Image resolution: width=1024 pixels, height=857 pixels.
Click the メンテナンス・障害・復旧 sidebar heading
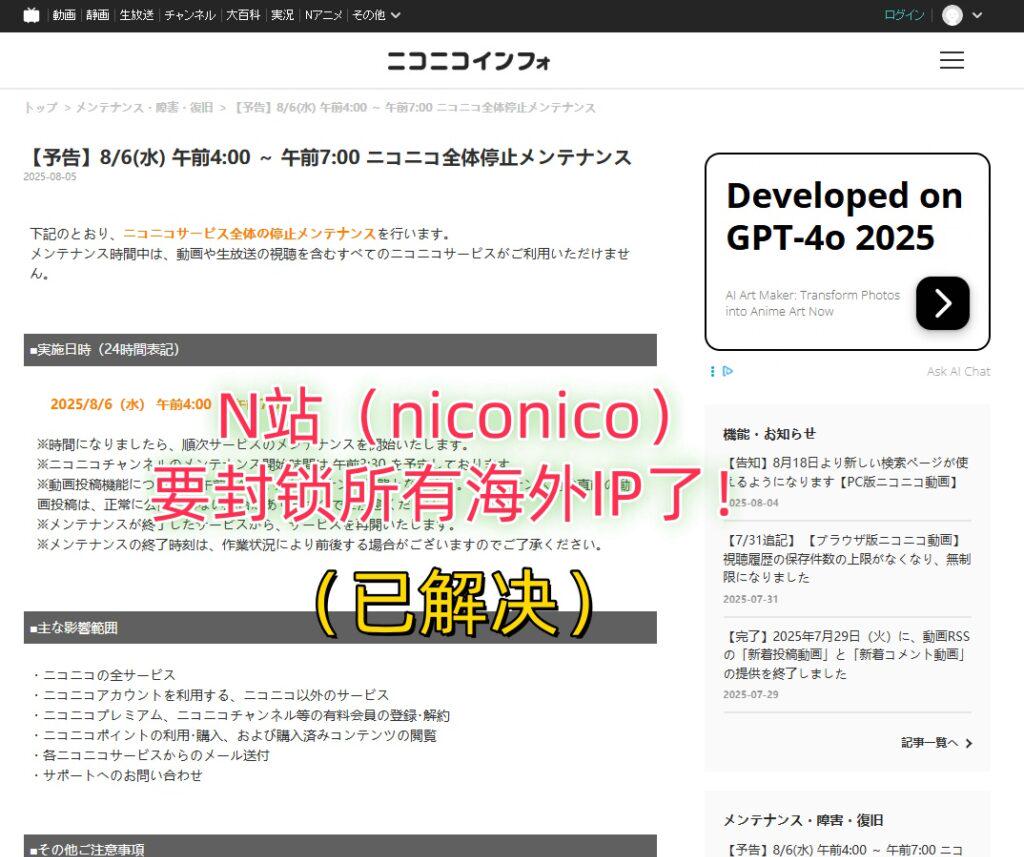[803, 820]
